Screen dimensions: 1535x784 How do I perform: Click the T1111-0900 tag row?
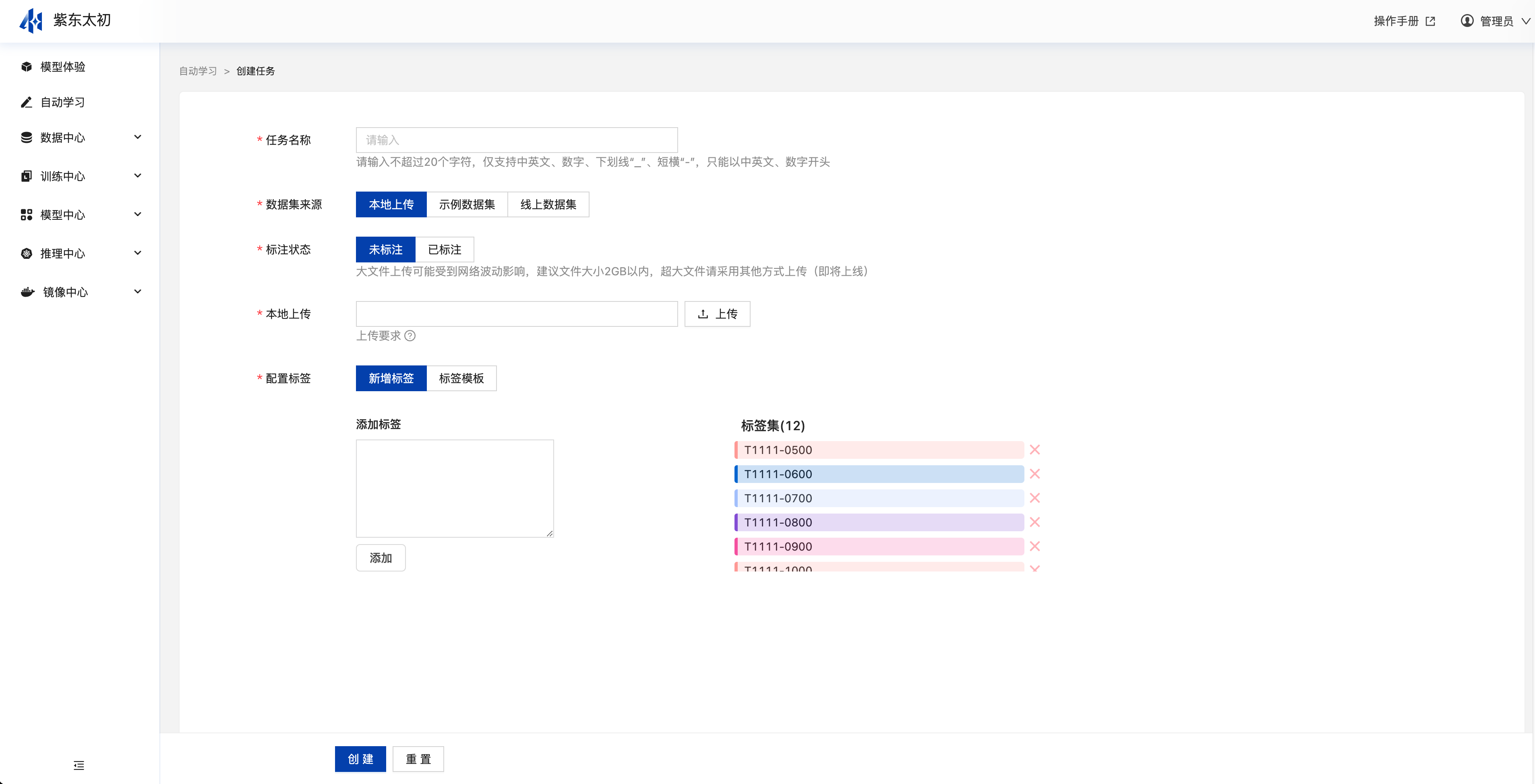click(x=879, y=546)
